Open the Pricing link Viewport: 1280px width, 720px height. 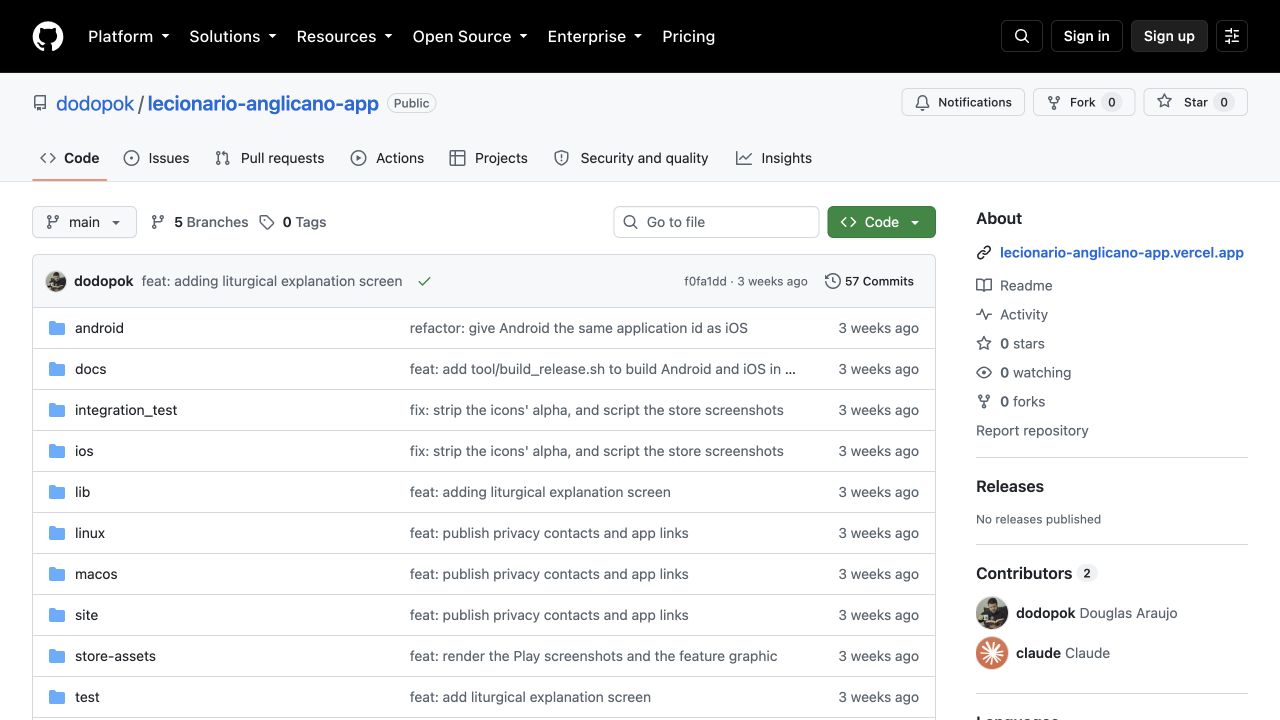click(x=689, y=36)
